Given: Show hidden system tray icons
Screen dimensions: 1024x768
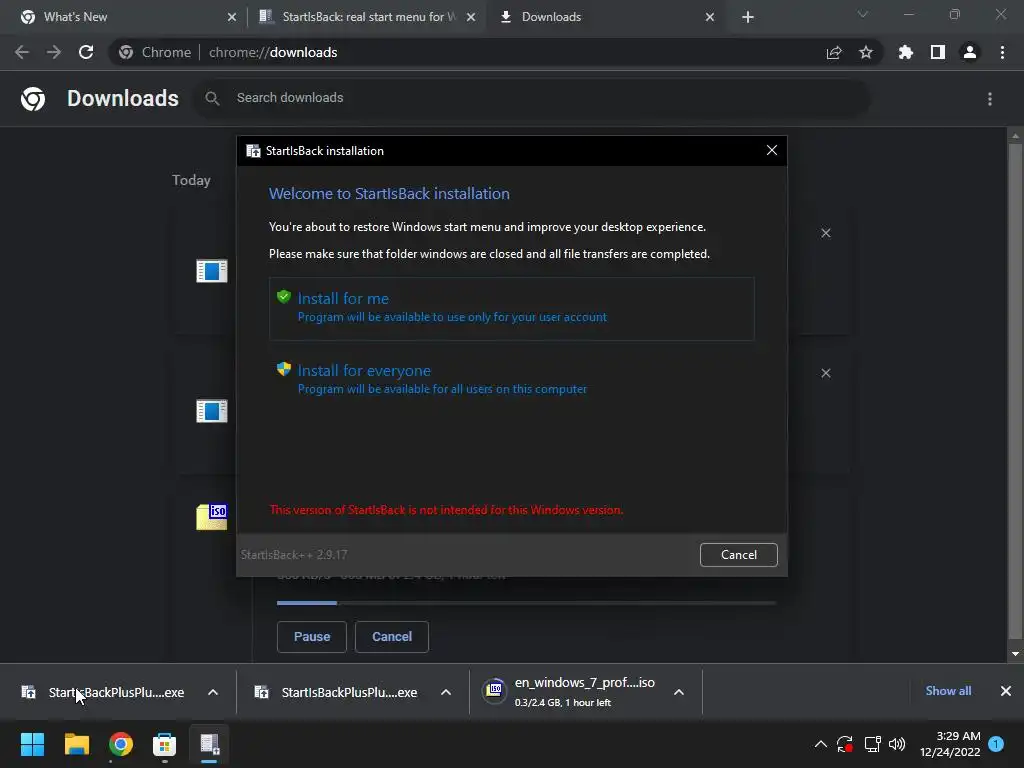Looking at the screenshot, I should pyautogui.click(x=821, y=744).
